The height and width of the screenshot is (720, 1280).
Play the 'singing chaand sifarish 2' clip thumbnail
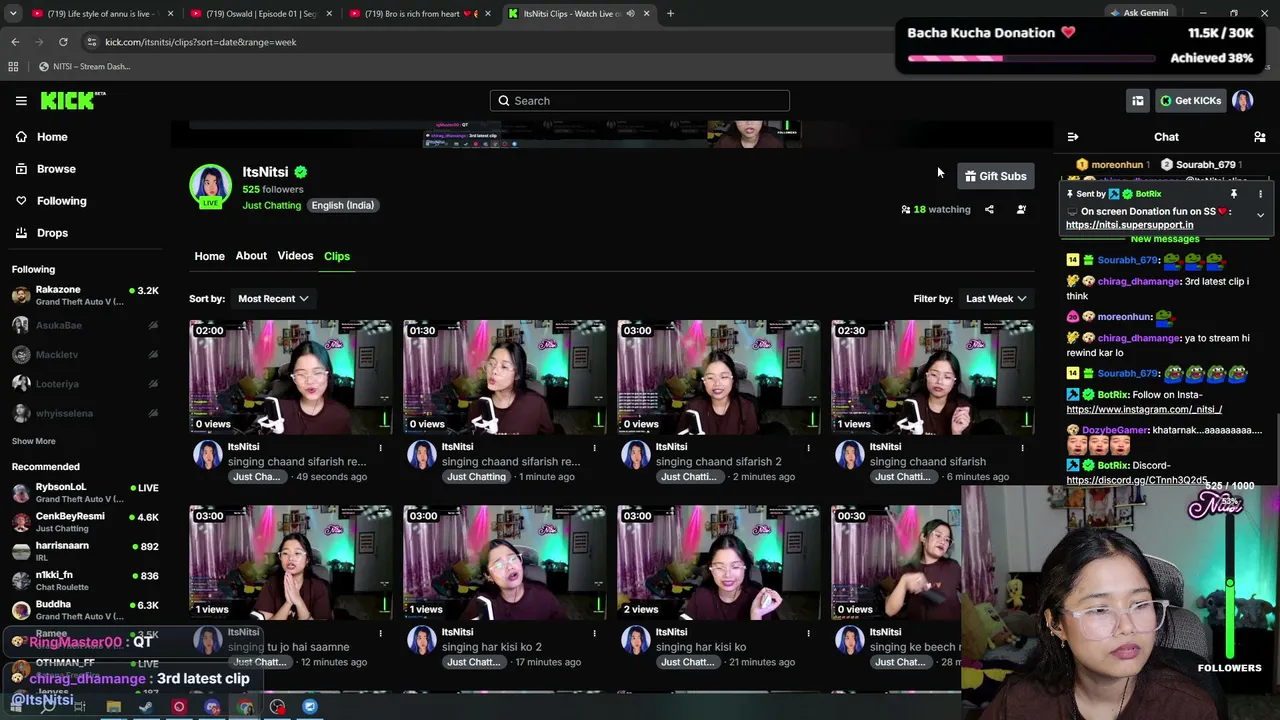click(x=719, y=378)
